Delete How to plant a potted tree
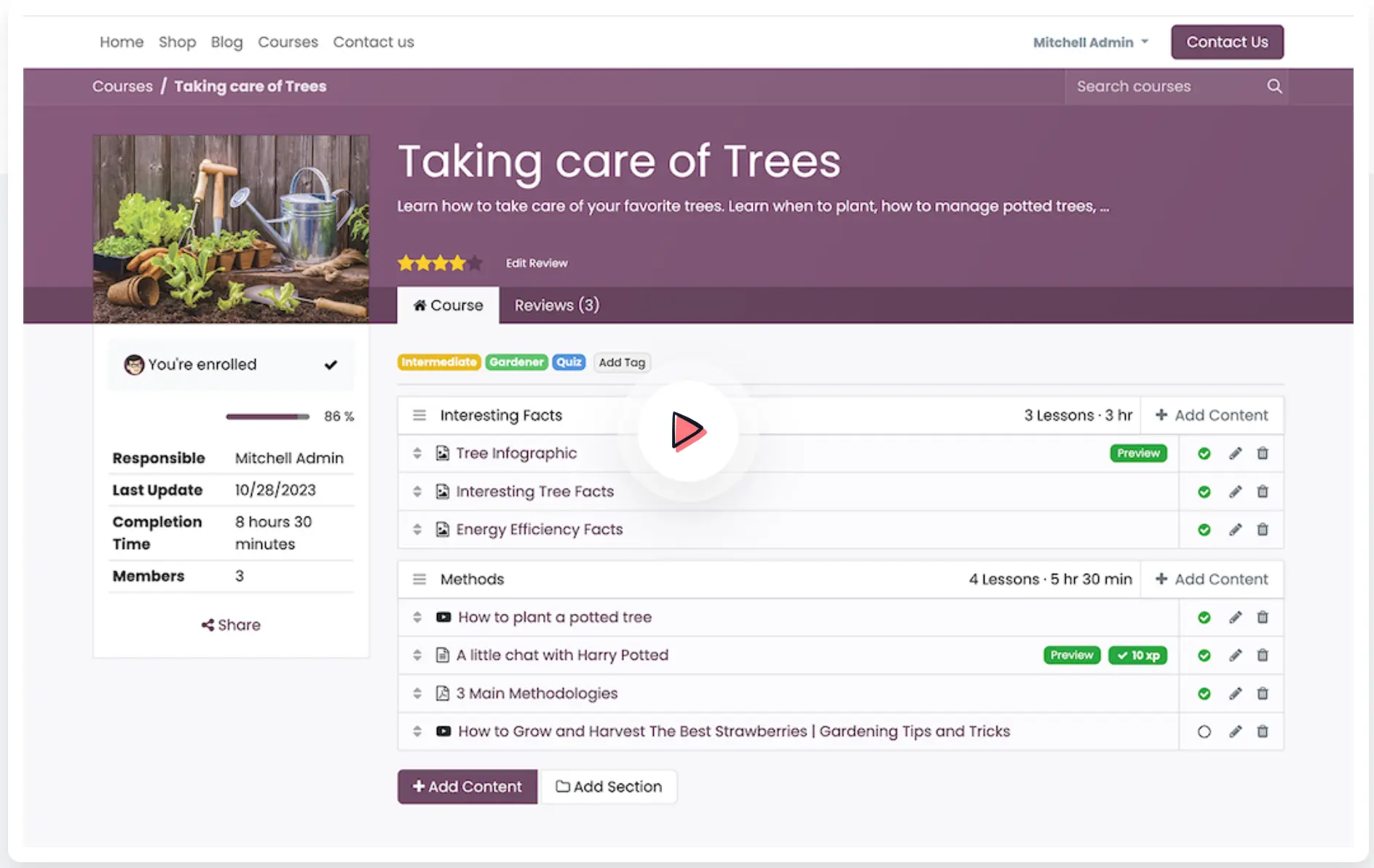This screenshot has width=1374, height=868. click(1263, 618)
